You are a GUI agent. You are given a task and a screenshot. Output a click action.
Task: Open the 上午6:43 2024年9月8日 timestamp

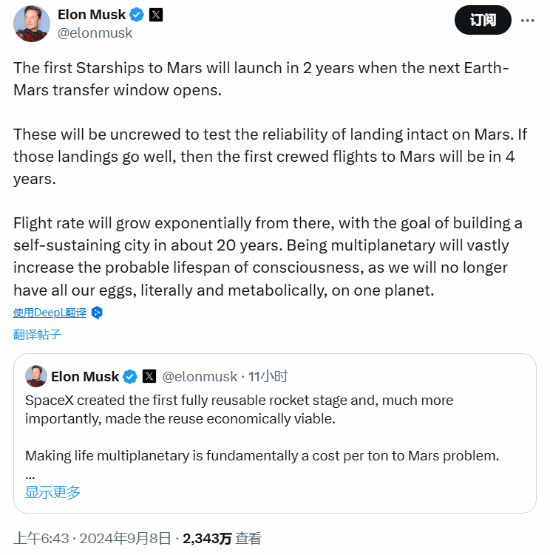[92, 538]
